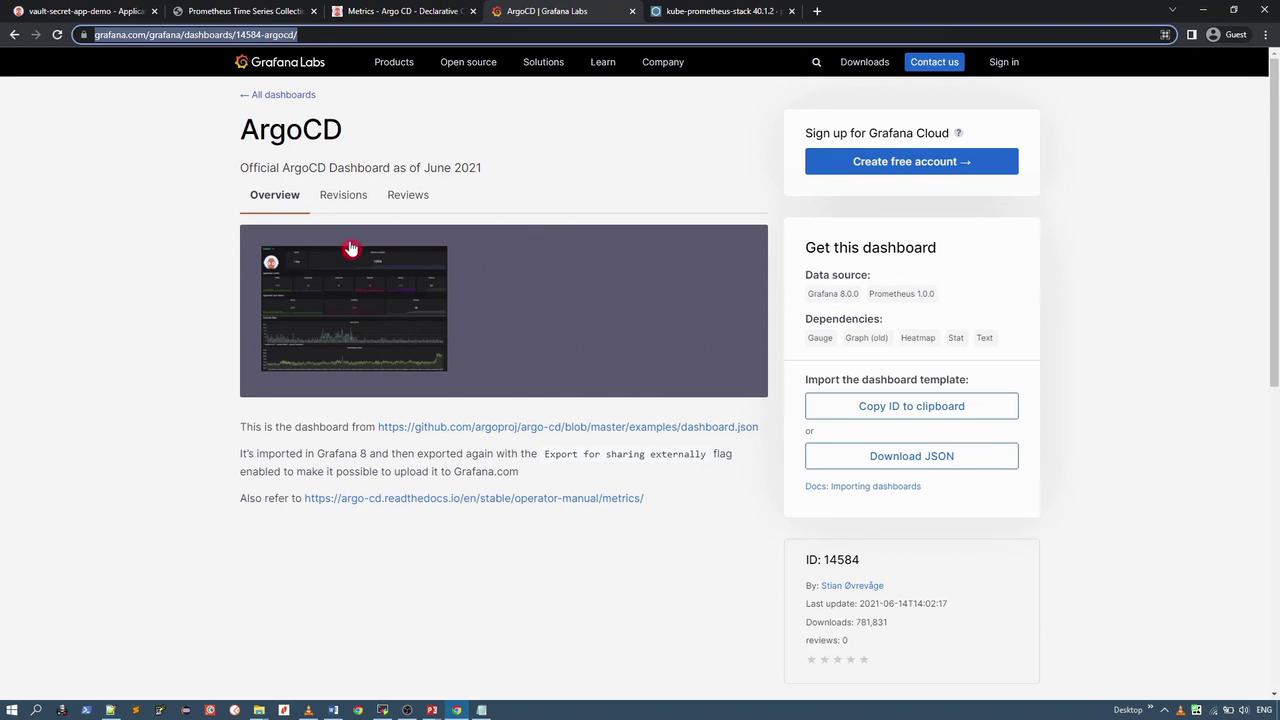Open a new browser tab

(817, 11)
